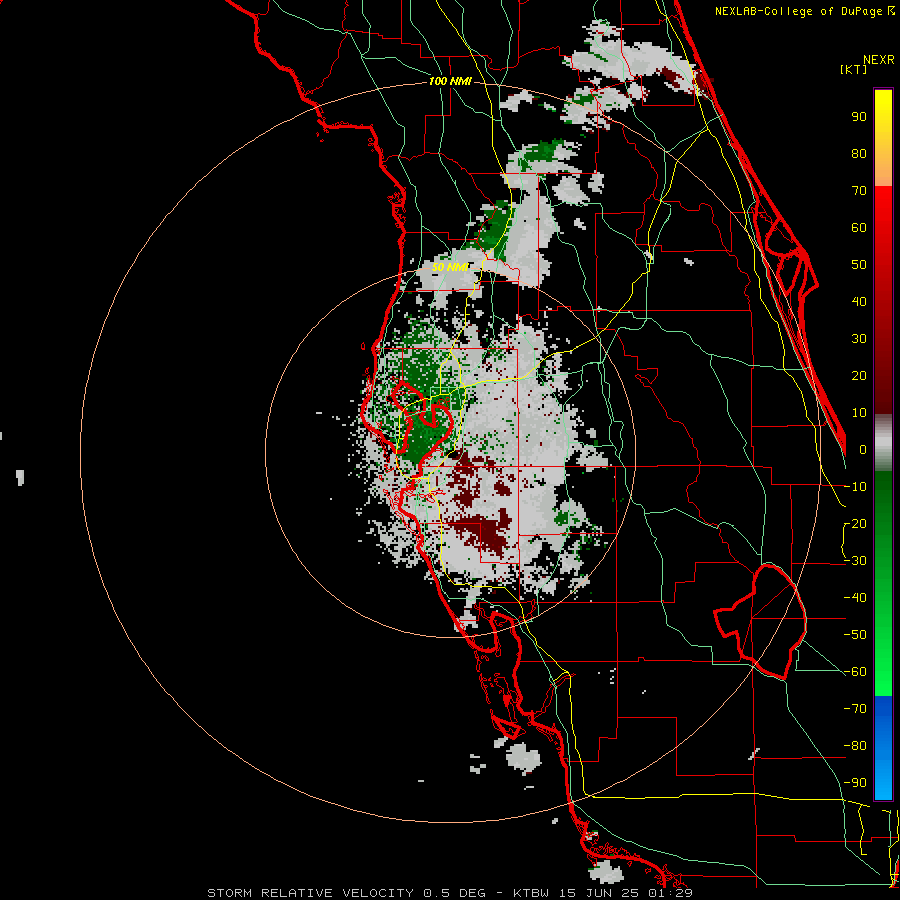Click the 0 value on the velocity scale

click(x=863, y=450)
